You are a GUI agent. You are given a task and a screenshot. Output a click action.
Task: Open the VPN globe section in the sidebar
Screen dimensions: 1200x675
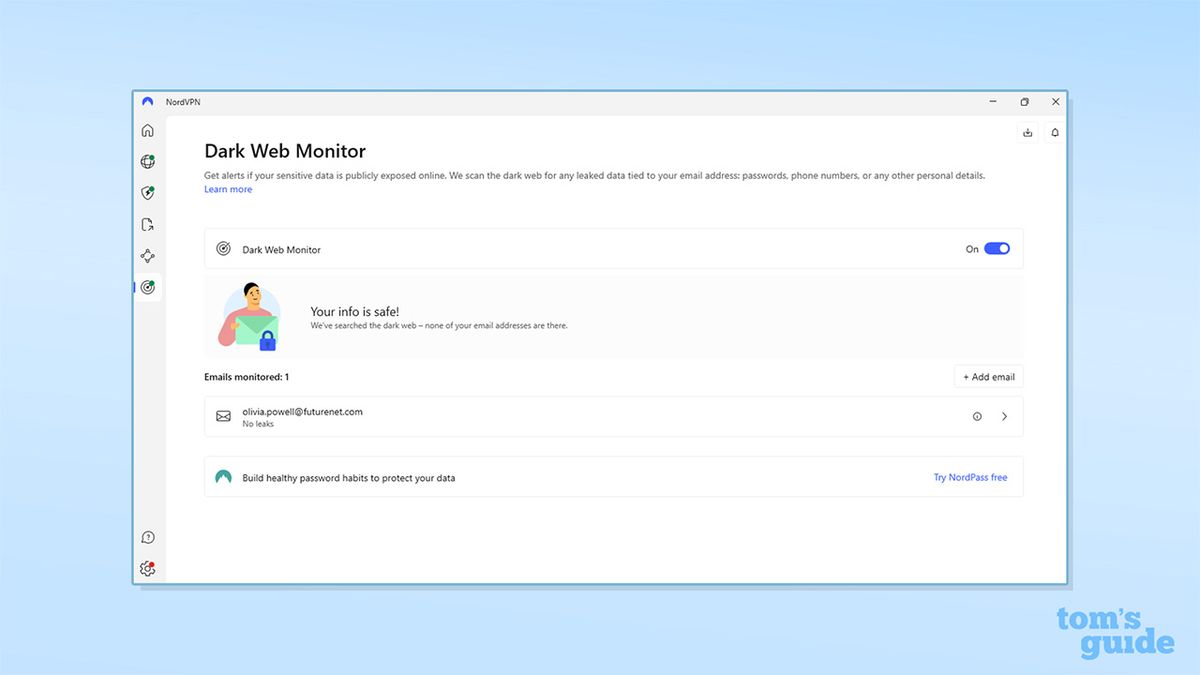click(x=148, y=162)
